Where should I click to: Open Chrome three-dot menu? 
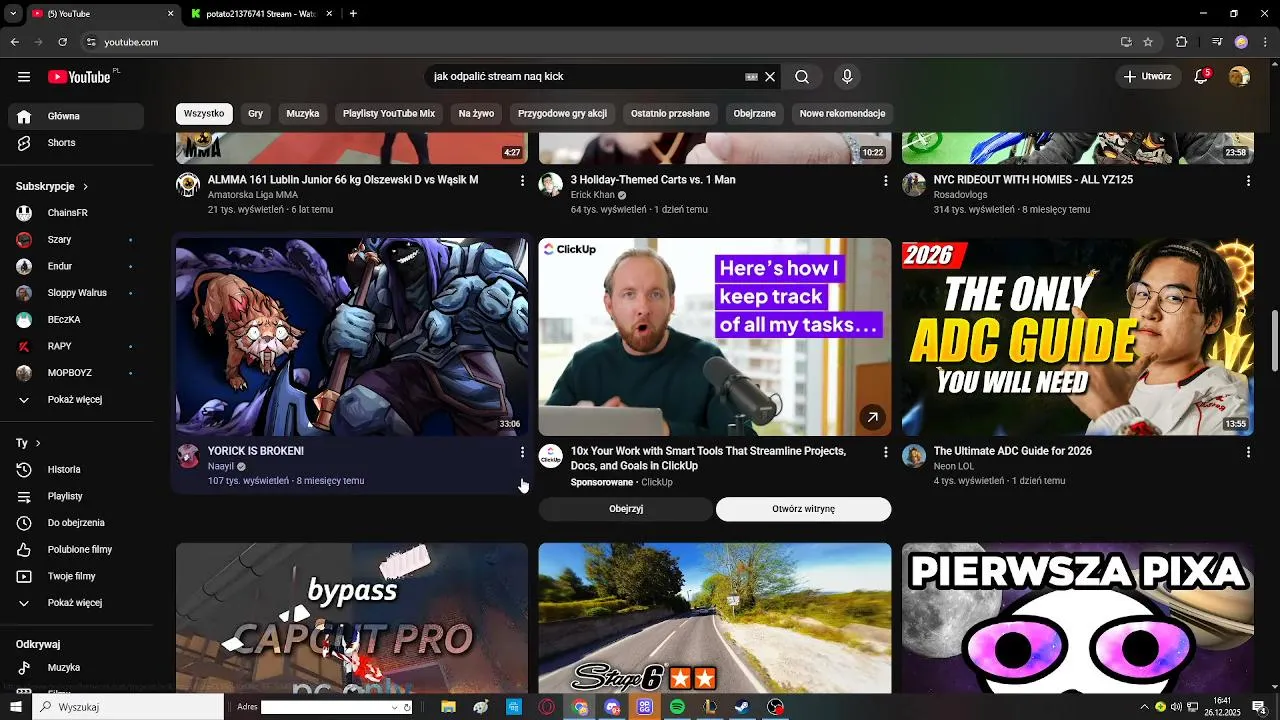pos(1265,42)
